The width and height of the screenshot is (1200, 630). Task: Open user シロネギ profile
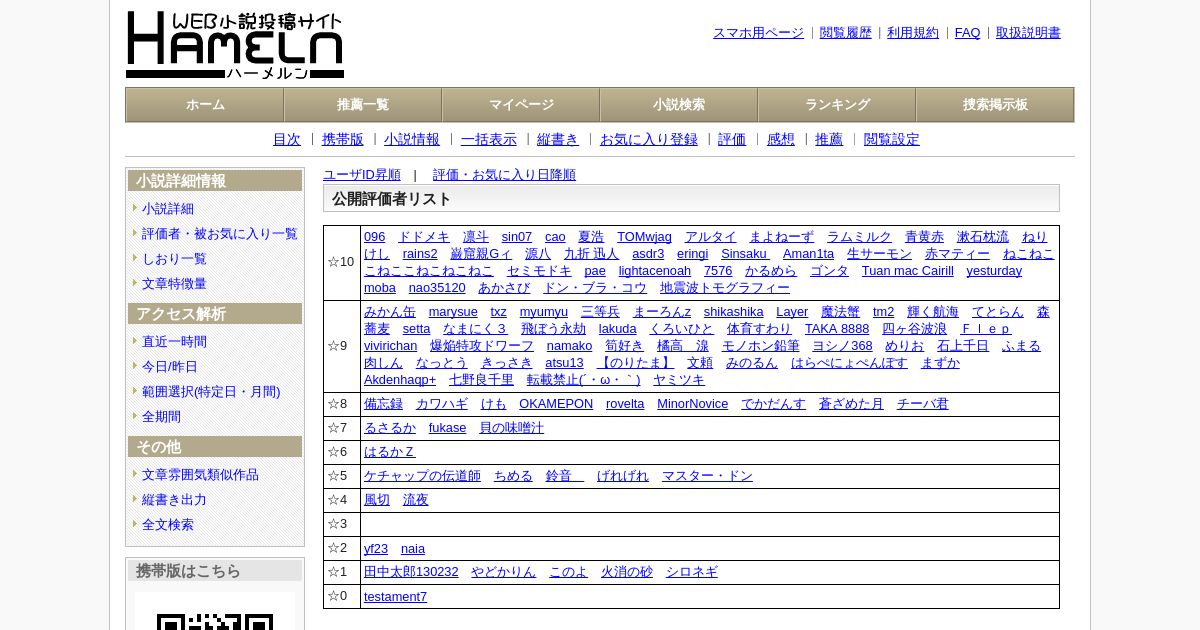point(692,573)
